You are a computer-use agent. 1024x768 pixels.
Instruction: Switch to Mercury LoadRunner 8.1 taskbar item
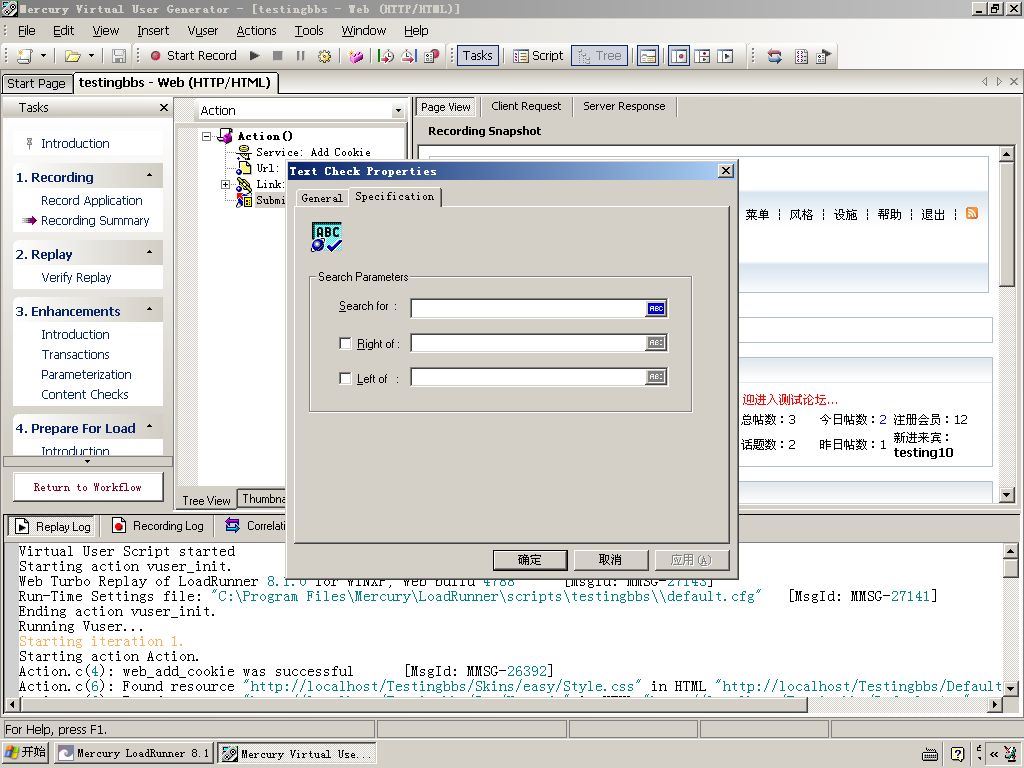(134, 753)
